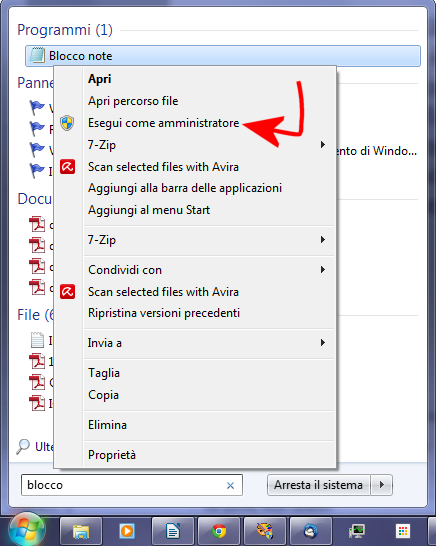Viewport: 436px width, 546px height.
Task: Launch Google Chrome from the taskbar
Action: pyautogui.click(x=219, y=531)
